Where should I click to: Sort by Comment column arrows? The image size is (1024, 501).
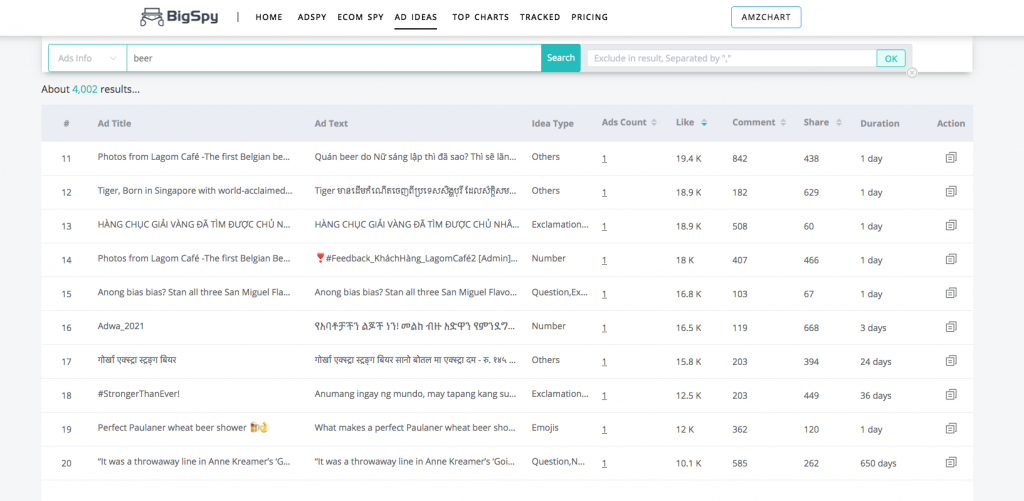(x=782, y=123)
